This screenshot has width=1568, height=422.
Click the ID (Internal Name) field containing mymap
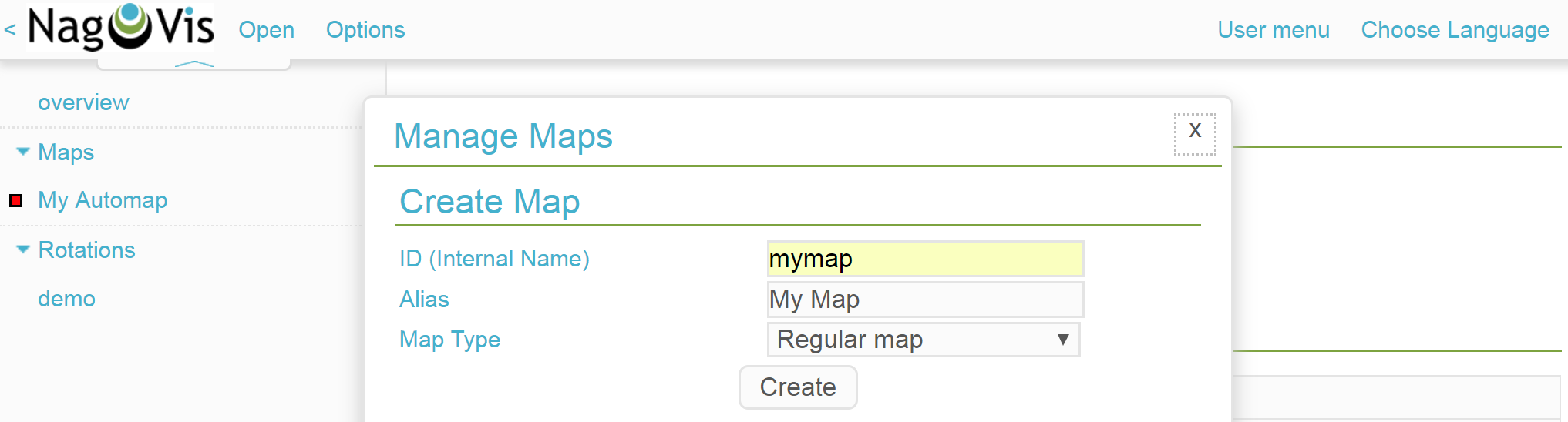coord(925,259)
